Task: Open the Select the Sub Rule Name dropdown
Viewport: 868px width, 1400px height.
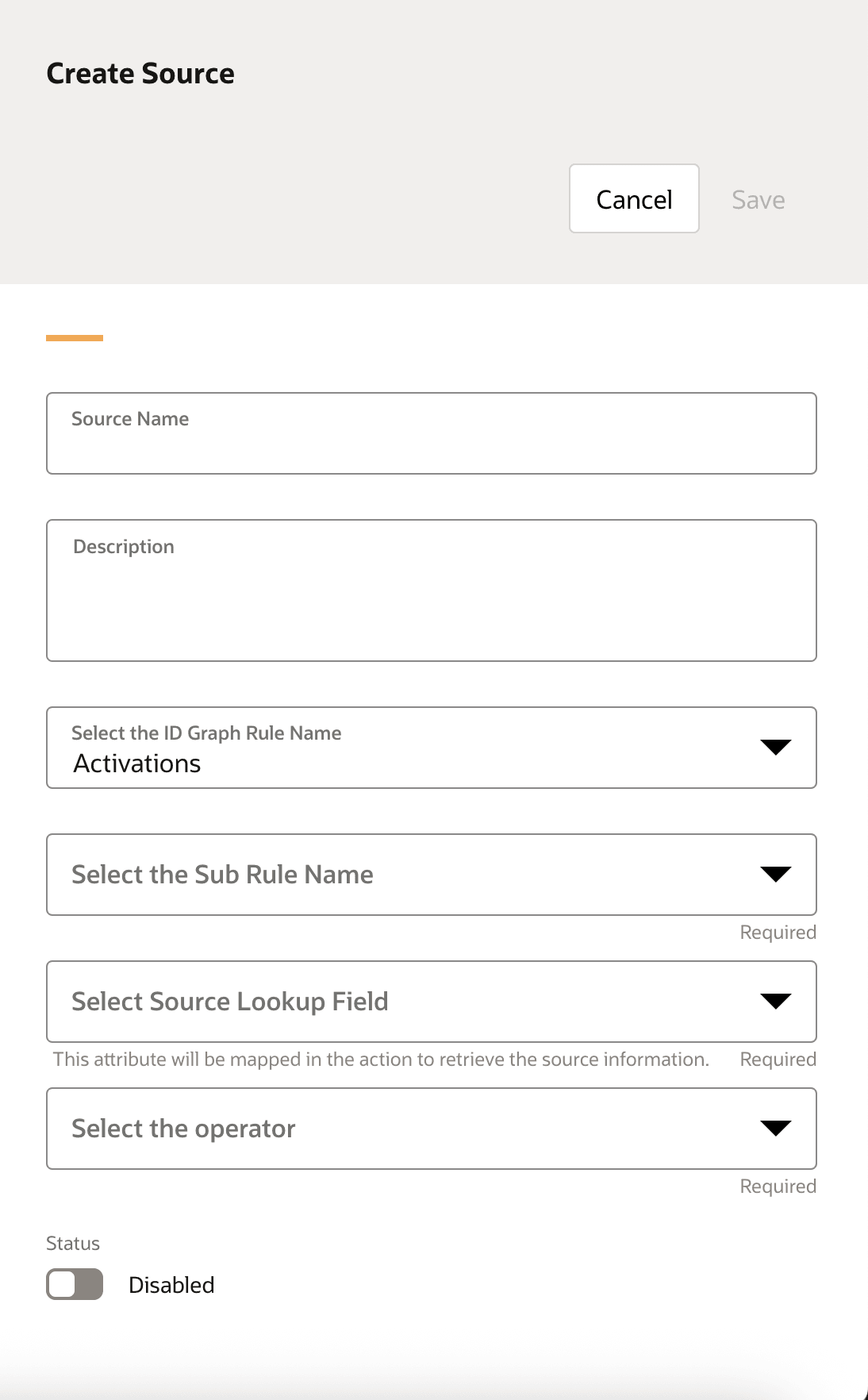Action: click(432, 874)
